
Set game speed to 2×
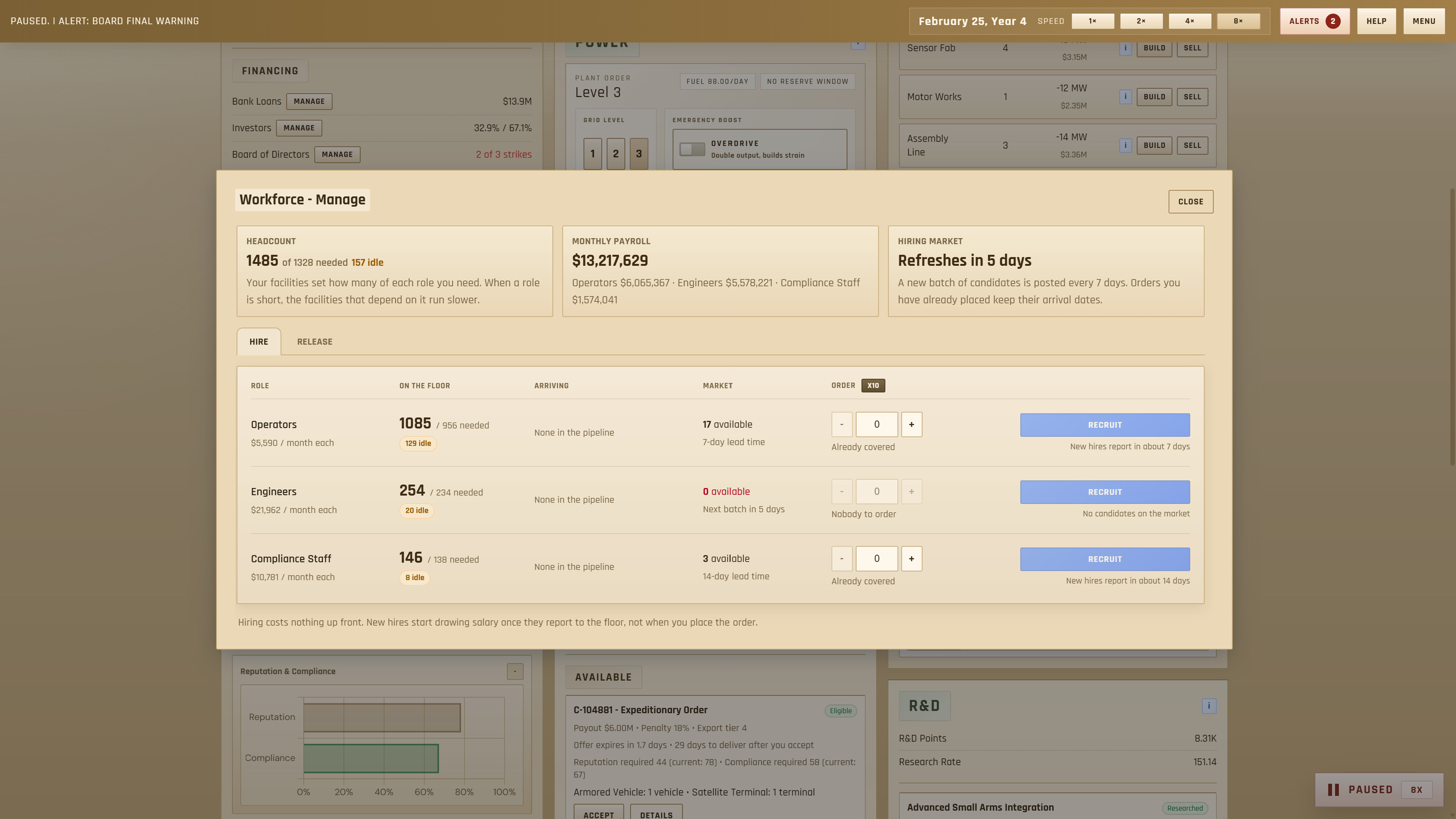(x=1141, y=21)
